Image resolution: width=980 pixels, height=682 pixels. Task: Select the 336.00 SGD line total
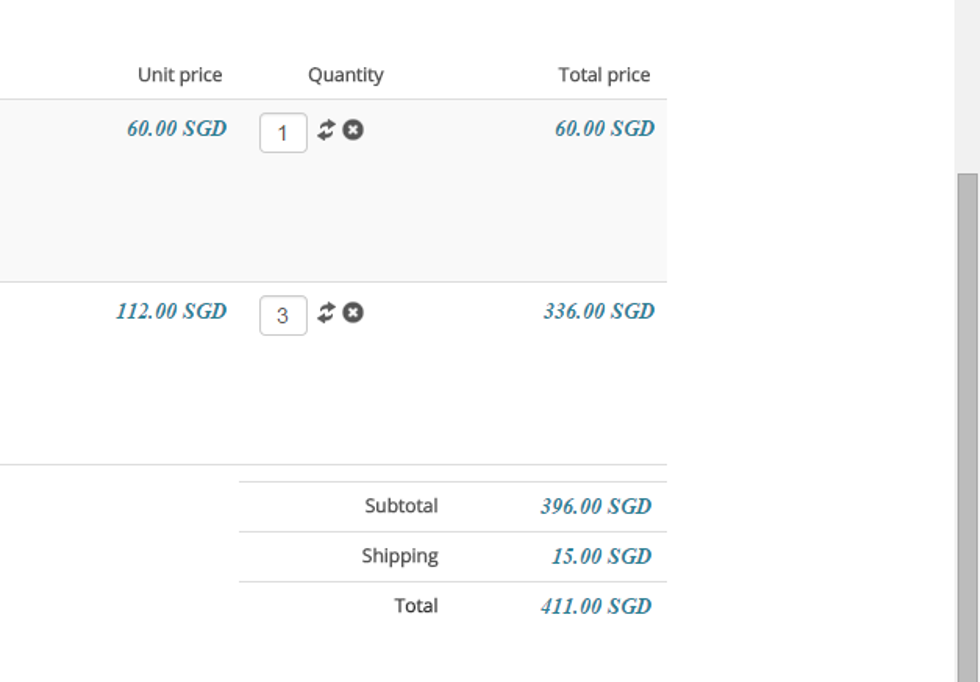click(599, 311)
